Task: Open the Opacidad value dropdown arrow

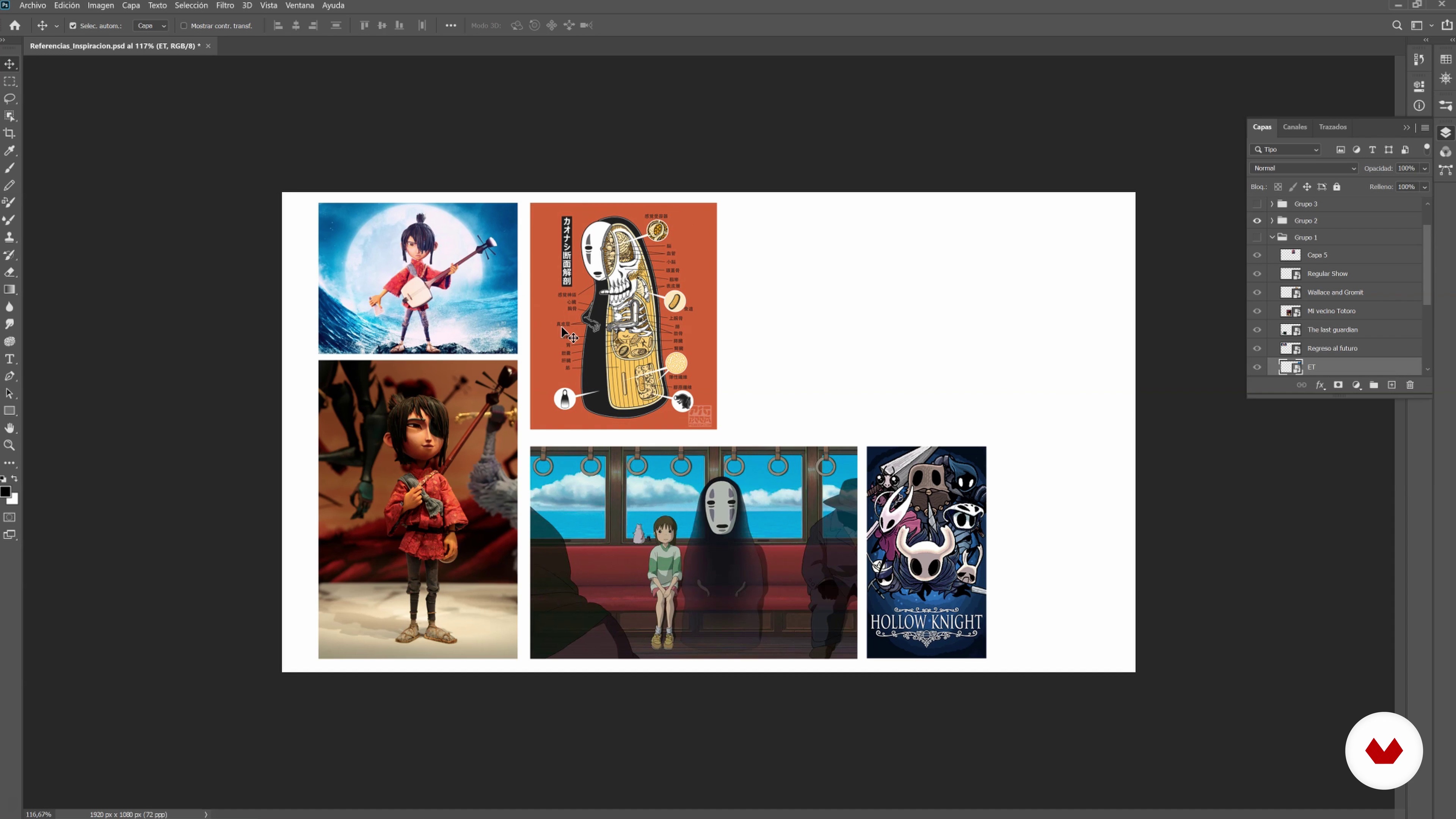Action: pyautogui.click(x=1425, y=168)
